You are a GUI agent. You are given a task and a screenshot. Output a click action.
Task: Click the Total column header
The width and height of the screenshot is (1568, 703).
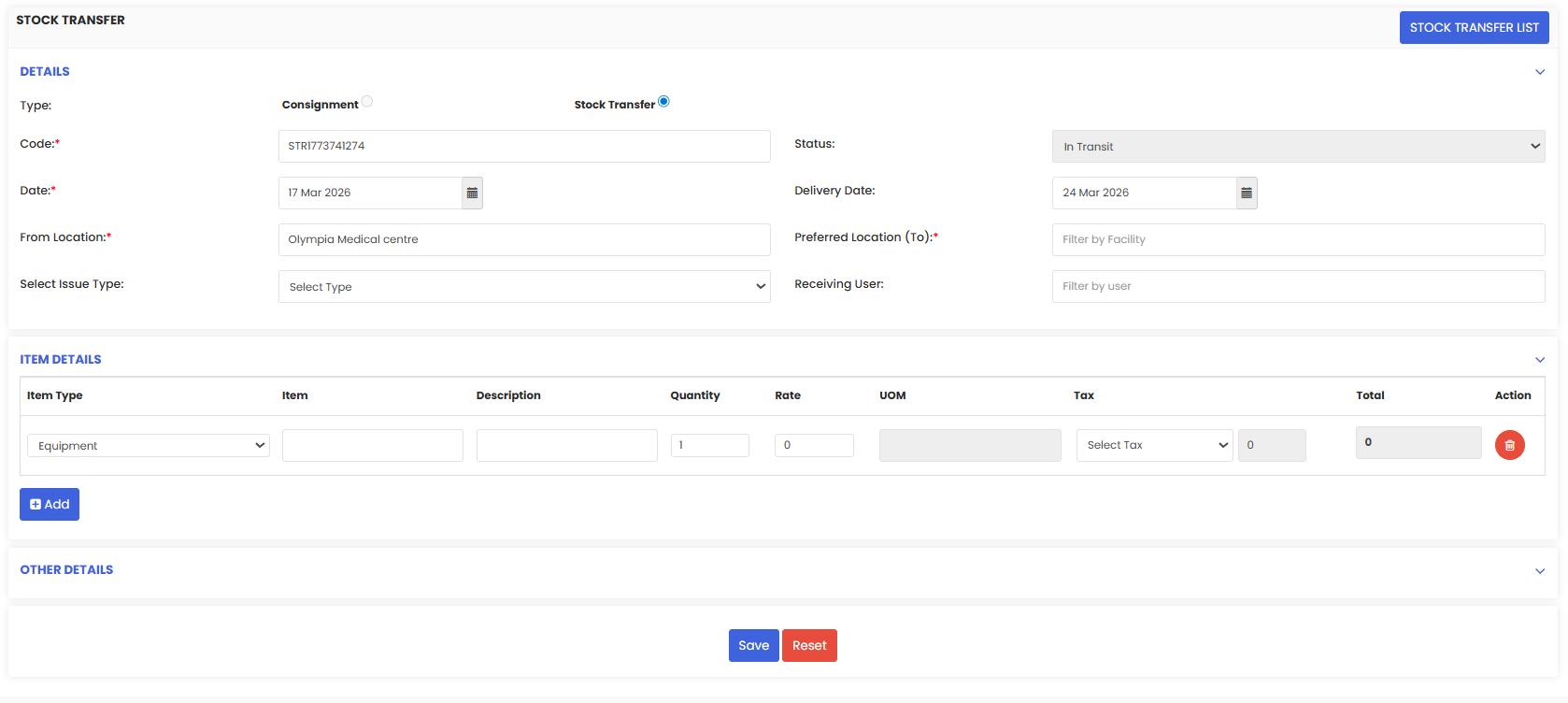1370,395
